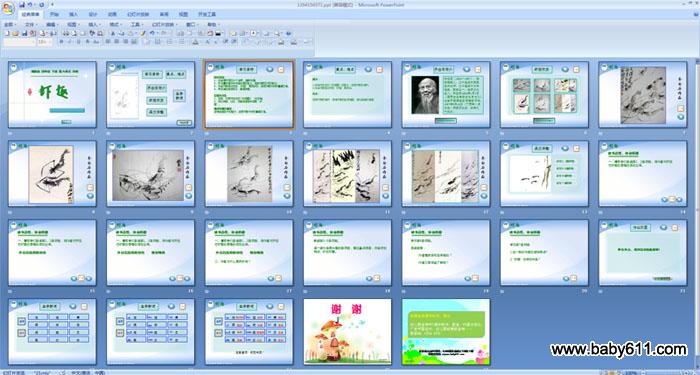Screen dimensions: 700x375
Task: Click the Undo arrow in the classic toolbar
Action: point(152,33)
